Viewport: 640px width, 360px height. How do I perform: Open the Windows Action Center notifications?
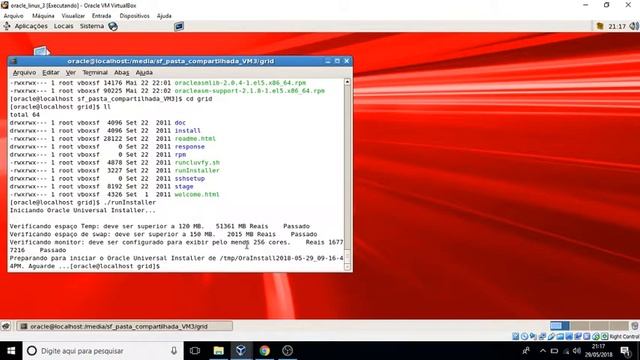[x=626, y=351]
